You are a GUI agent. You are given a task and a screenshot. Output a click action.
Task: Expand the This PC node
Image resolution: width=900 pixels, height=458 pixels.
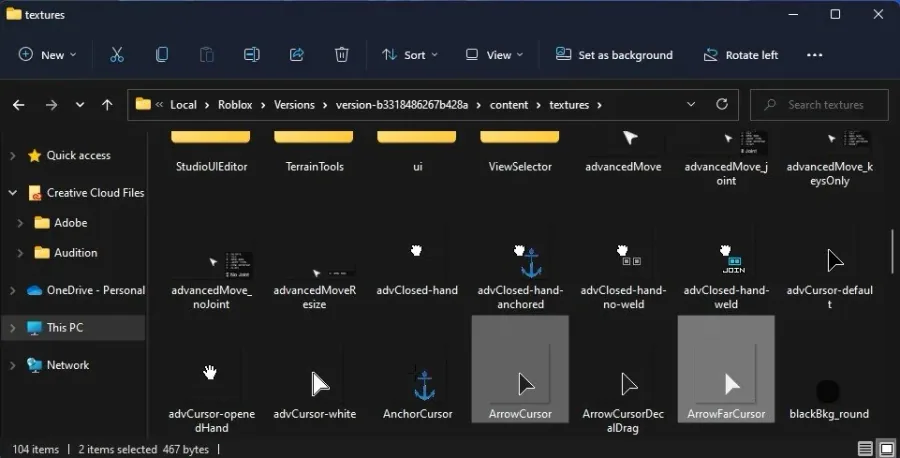click(12, 328)
